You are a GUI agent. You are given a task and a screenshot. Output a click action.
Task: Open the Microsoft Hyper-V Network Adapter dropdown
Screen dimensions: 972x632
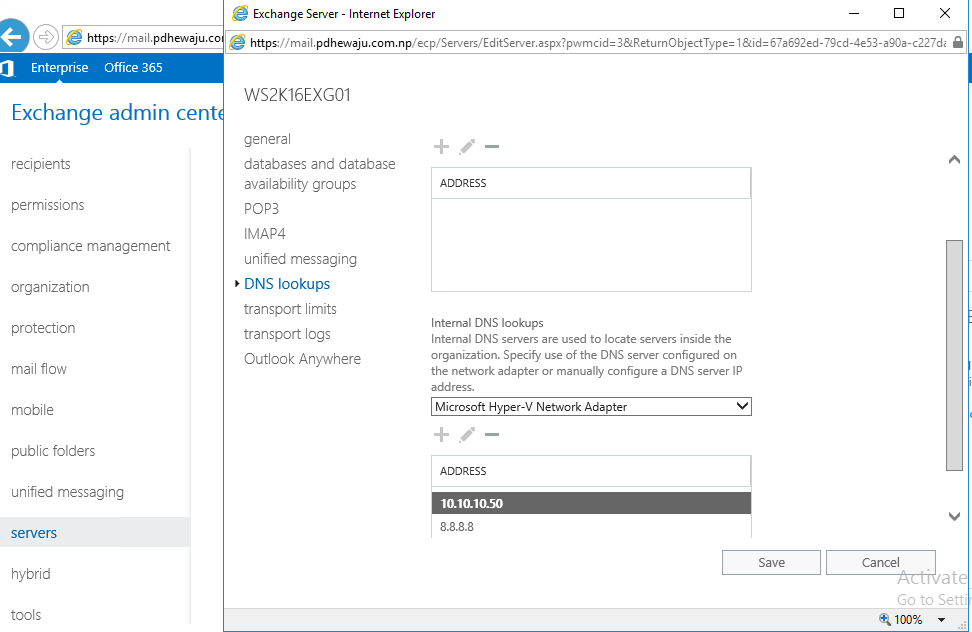[591, 406]
